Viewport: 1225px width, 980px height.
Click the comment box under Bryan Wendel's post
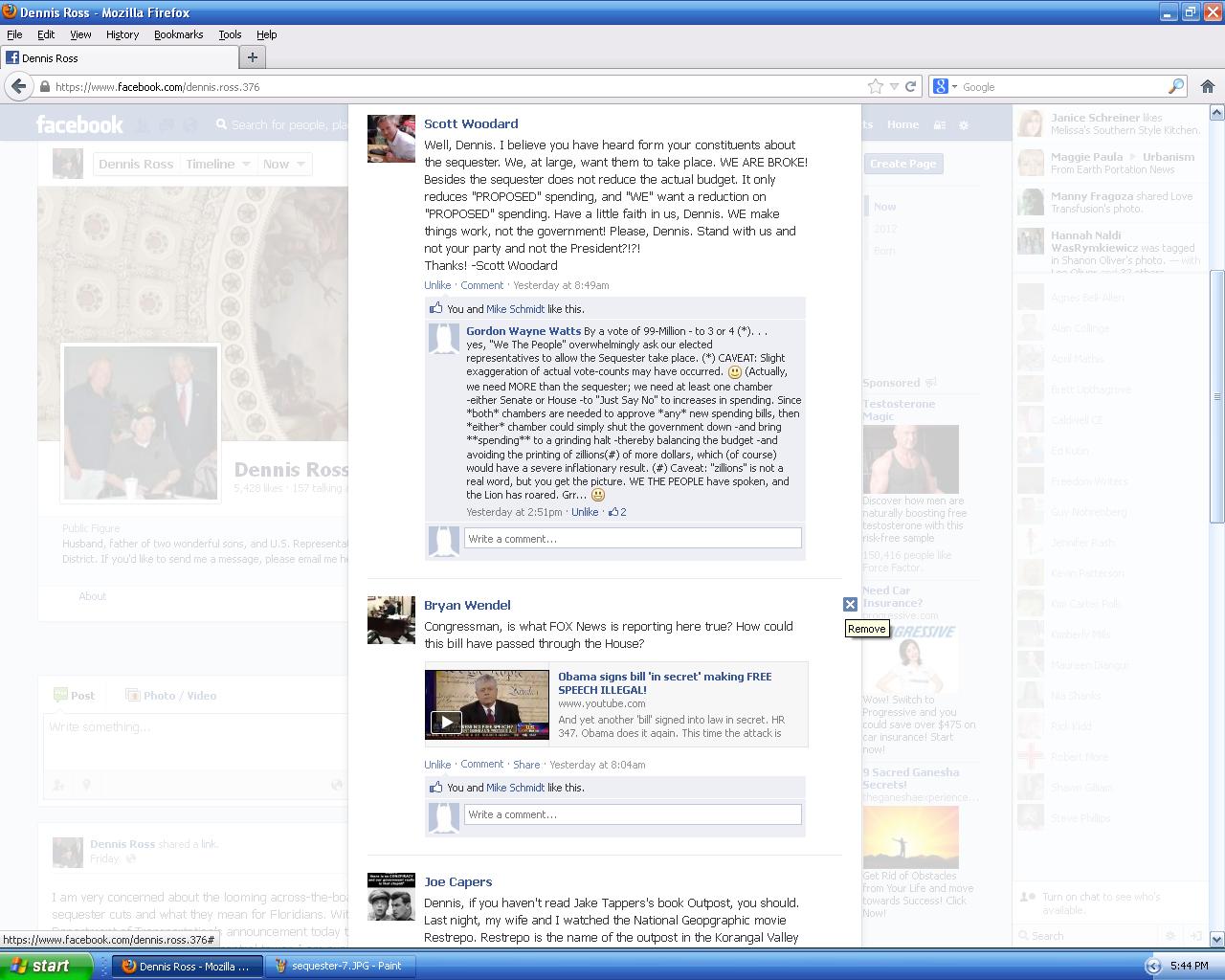633,814
